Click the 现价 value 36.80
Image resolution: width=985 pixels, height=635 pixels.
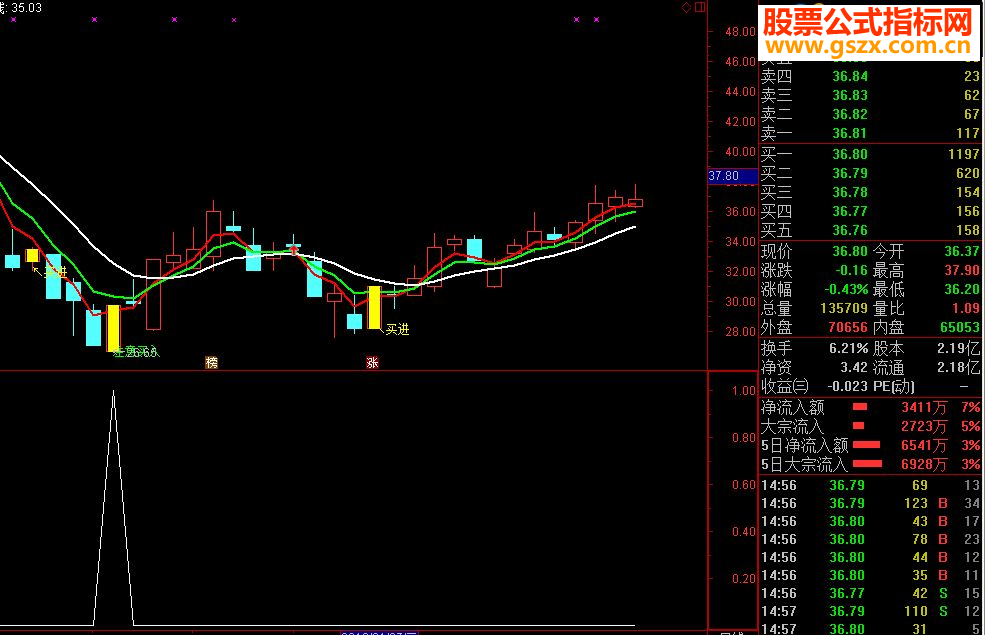pos(850,251)
